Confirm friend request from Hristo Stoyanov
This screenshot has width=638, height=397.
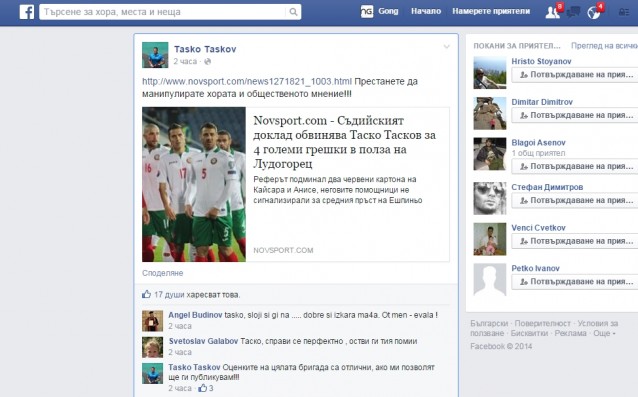pos(575,75)
